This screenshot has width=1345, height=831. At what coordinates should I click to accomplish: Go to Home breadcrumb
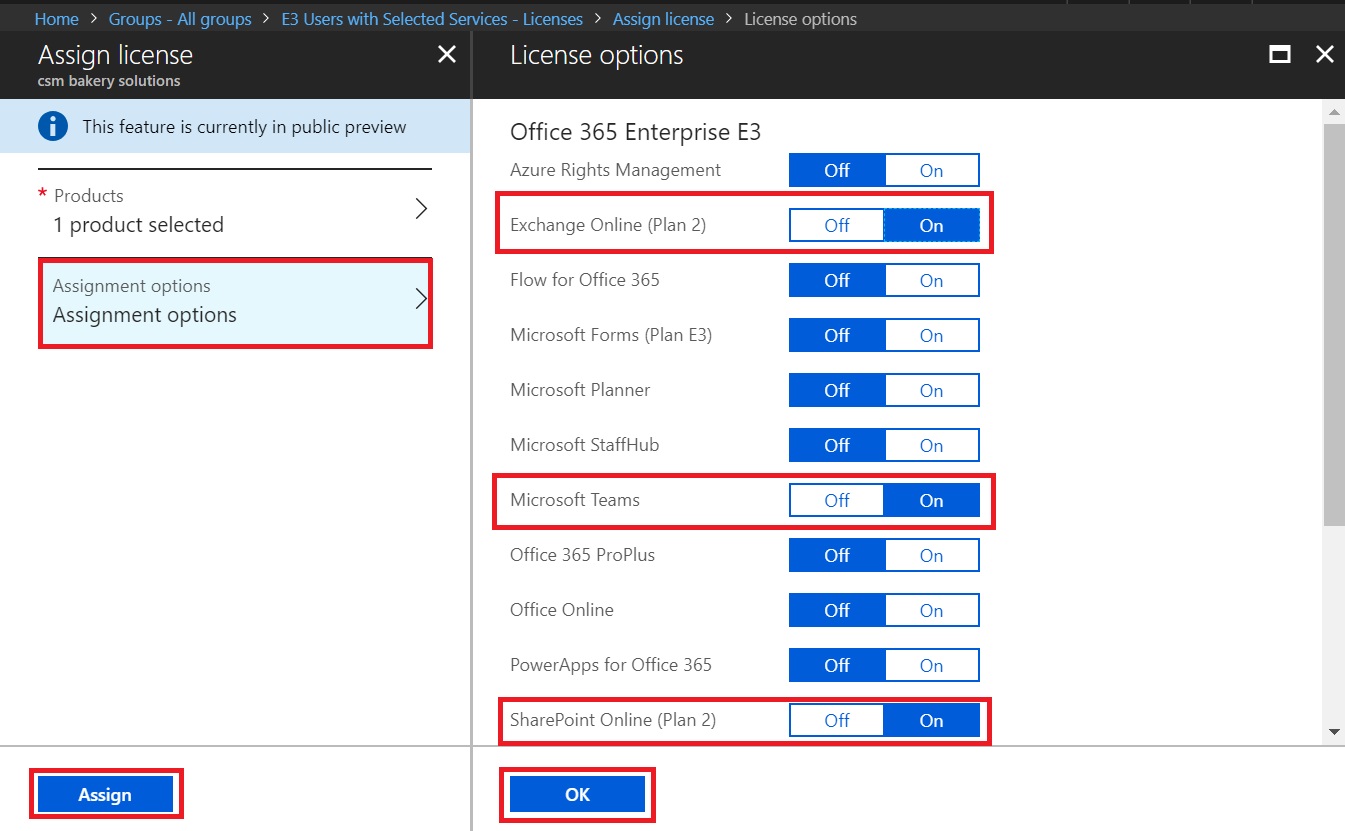pyautogui.click(x=57, y=19)
